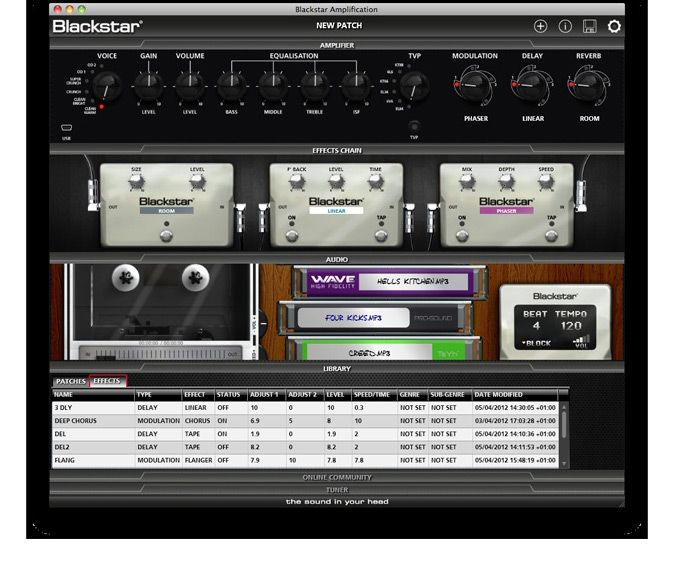Click the Delay Linear knob
This screenshot has width=680, height=588.
point(533,85)
